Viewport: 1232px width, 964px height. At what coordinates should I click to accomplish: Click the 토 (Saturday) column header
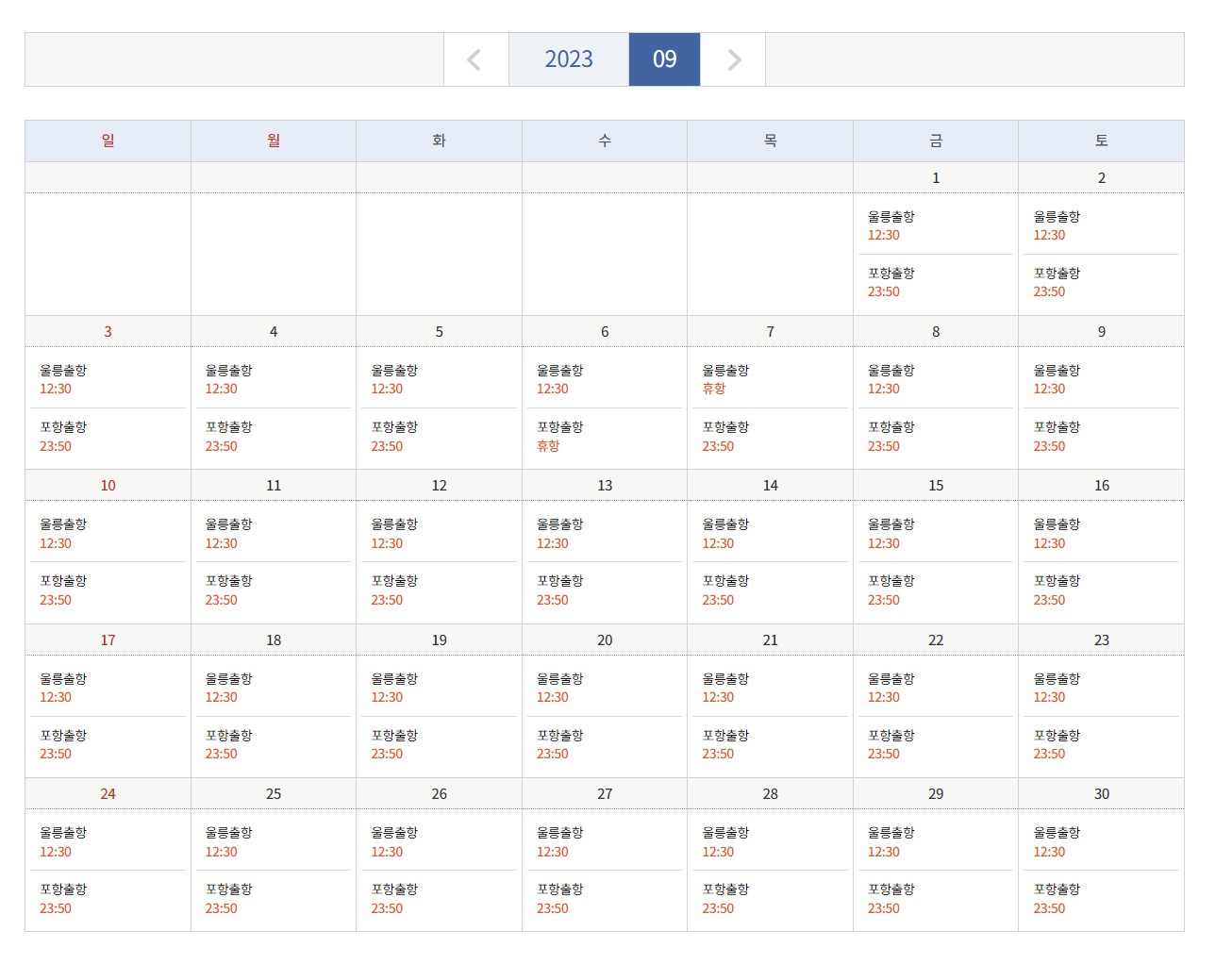1101,141
